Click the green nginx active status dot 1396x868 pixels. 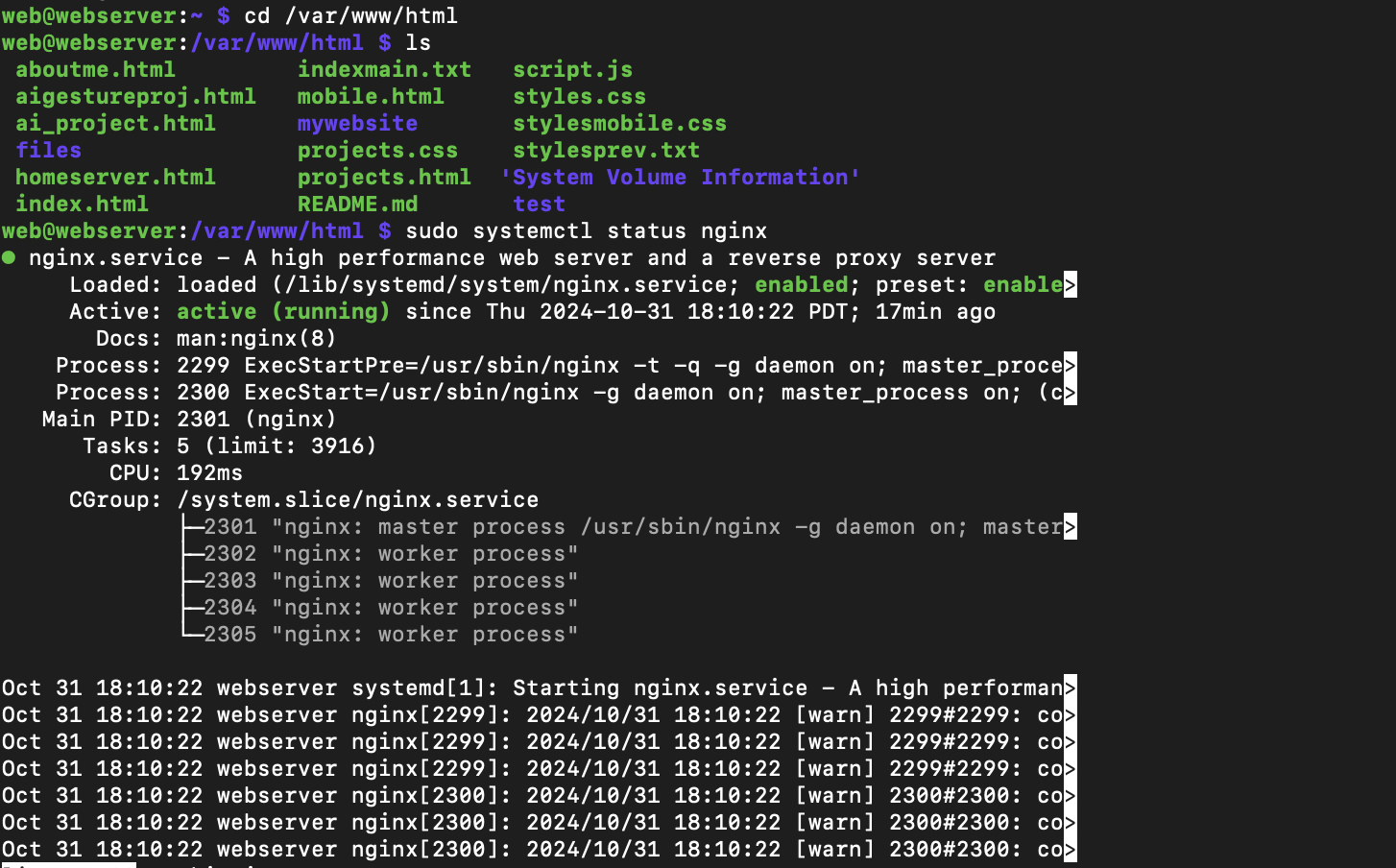coord(10,257)
